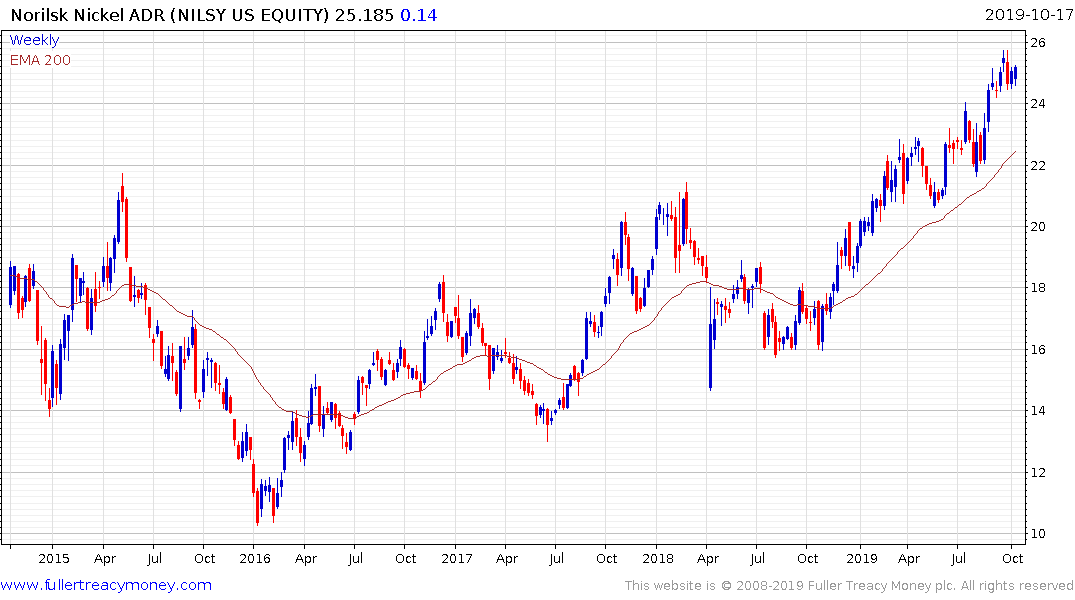This screenshot has width=1075, height=600.
Task: Click the 2018 year label on time axis
Action: (x=658, y=558)
